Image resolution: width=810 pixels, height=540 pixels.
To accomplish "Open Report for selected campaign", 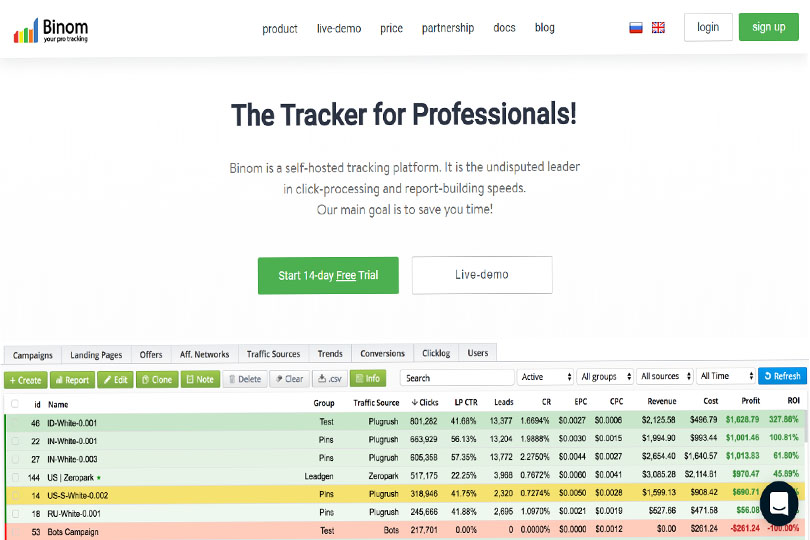I will pos(72,380).
